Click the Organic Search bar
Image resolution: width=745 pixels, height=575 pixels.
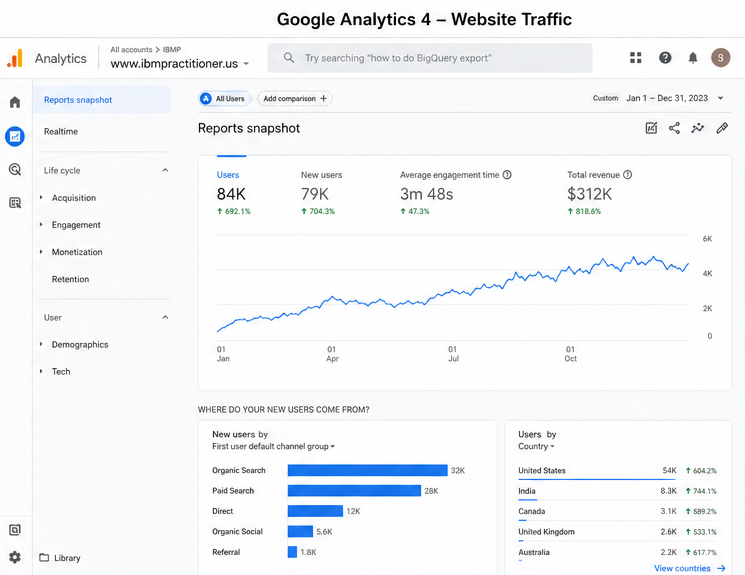(x=367, y=470)
